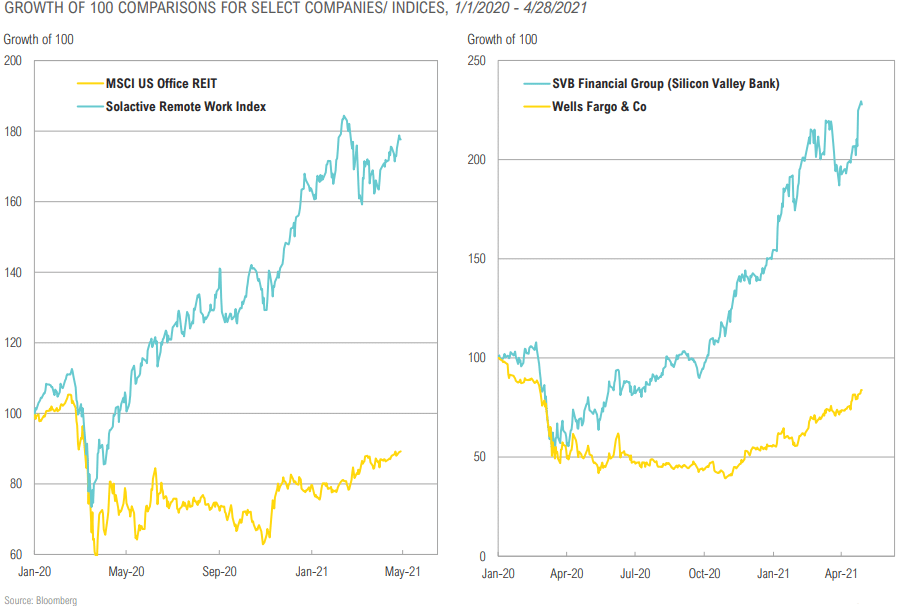Click the yellow MSCI legend line swatch
The width and height of the screenshot is (906, 609).
click(x=90, y=84)
